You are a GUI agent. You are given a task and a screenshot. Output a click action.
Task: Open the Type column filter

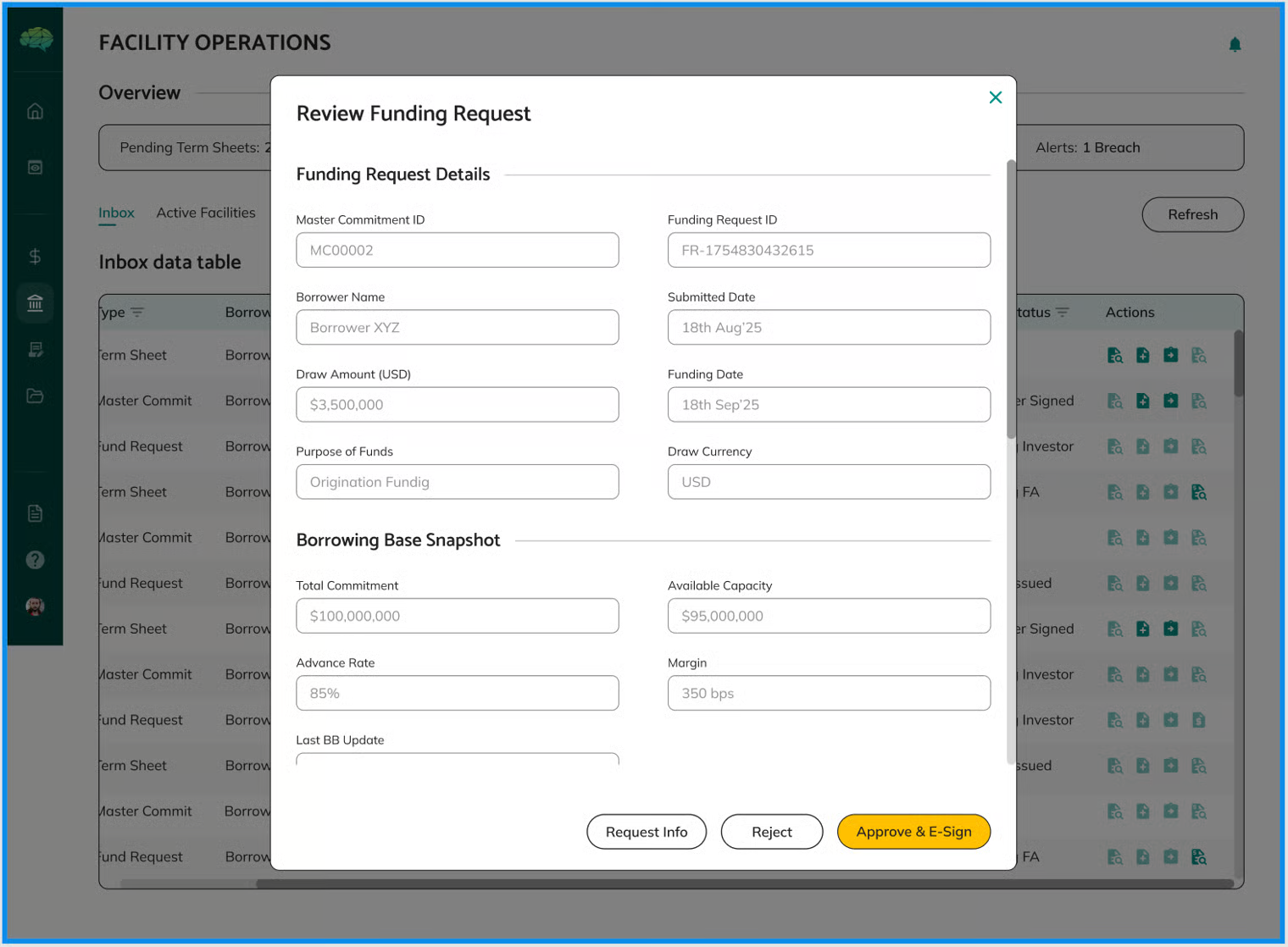pos(137,313)
